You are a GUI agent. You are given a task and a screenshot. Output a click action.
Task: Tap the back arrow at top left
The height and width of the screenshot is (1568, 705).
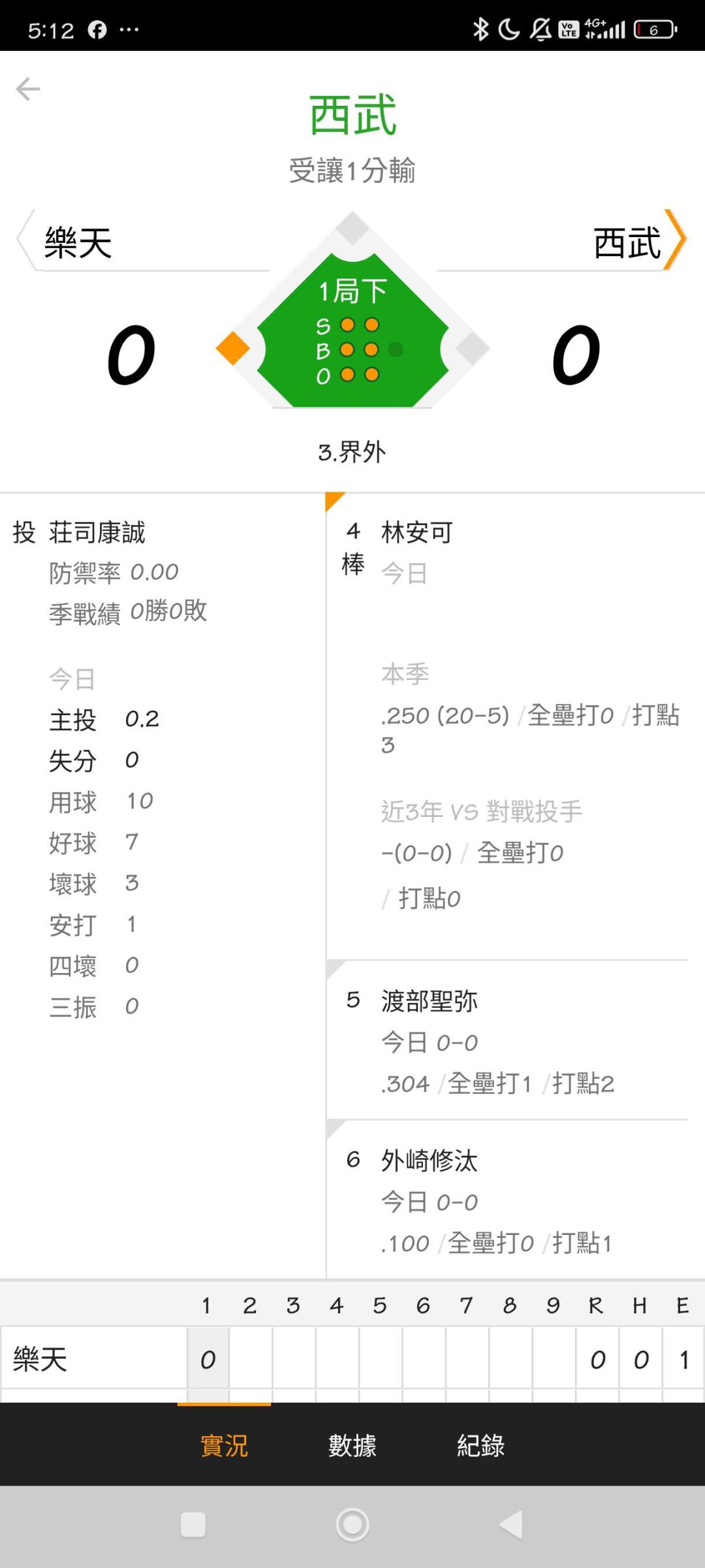point(28,89)
